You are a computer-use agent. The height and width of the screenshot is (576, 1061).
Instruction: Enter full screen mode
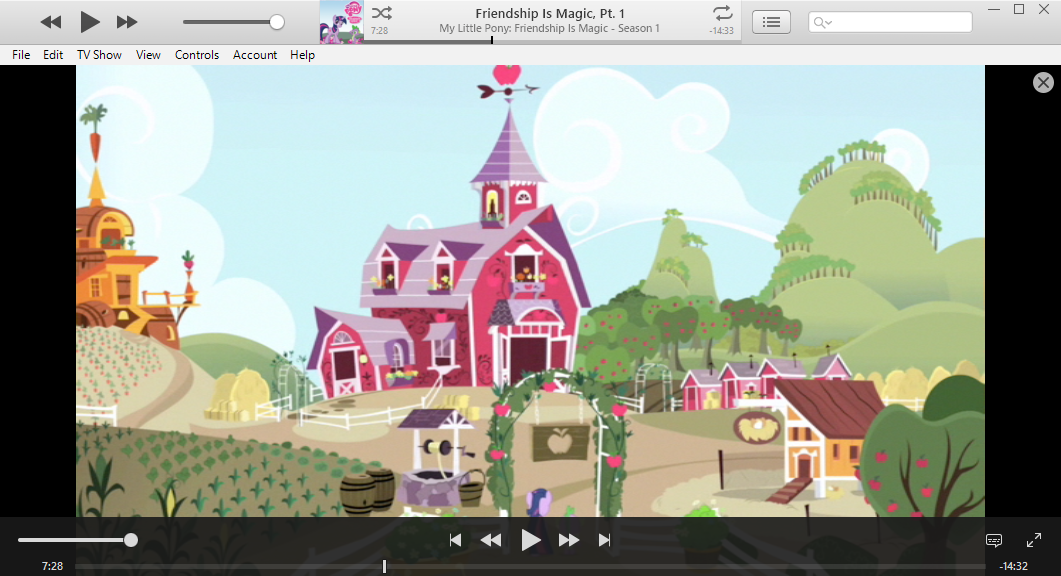[1034, 540]
